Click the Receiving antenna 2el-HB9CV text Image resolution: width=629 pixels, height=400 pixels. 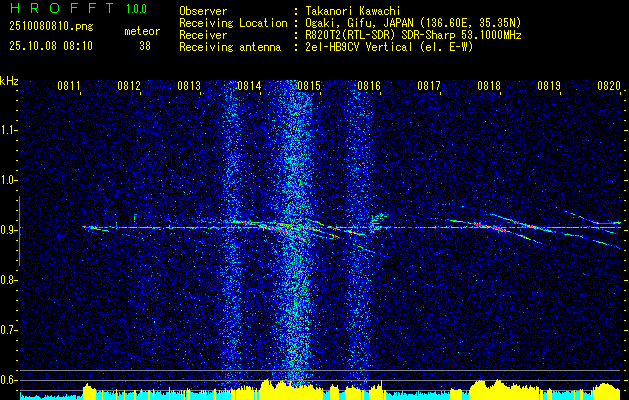pyautogui.click(x=390, y=47)
